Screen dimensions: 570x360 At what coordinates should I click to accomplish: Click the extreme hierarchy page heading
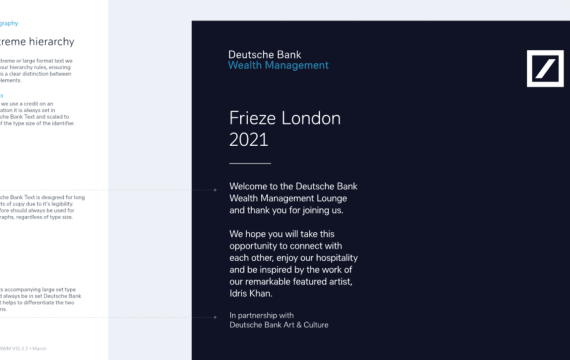[x=37, y=41]
